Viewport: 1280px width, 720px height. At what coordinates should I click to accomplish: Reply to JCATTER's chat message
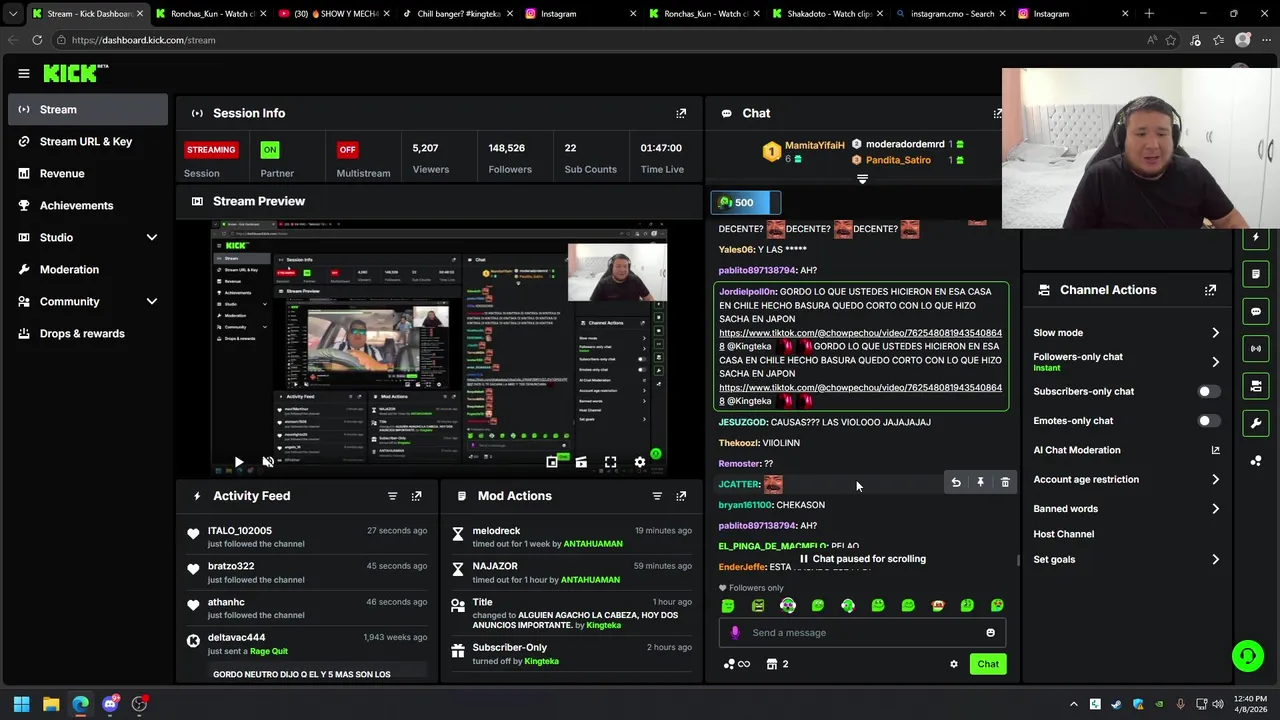(956, 483)
